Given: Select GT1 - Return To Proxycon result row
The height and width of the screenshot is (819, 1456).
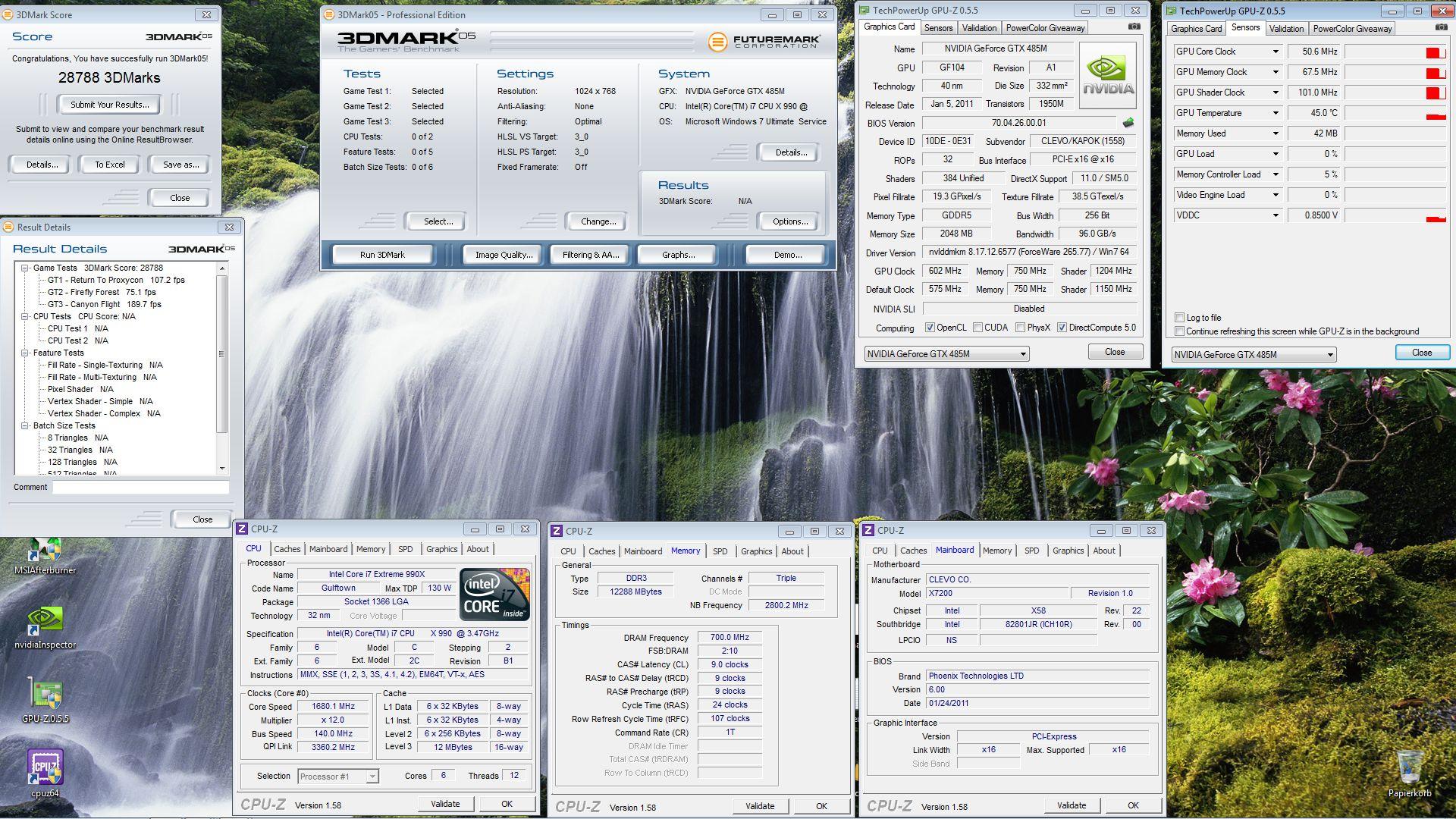Looking at the screenshot, I should point(116,280).
